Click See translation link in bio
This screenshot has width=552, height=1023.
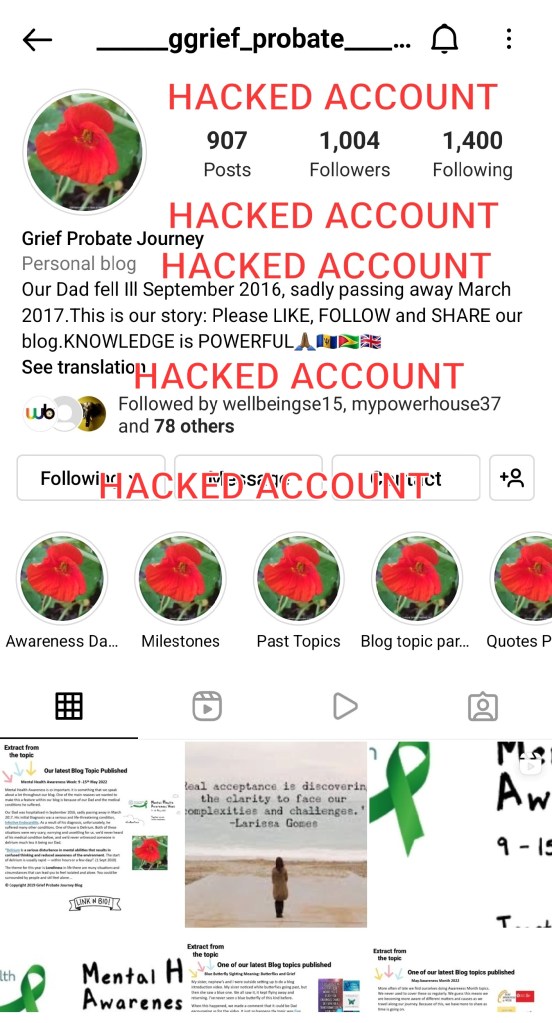coord(82,367)
